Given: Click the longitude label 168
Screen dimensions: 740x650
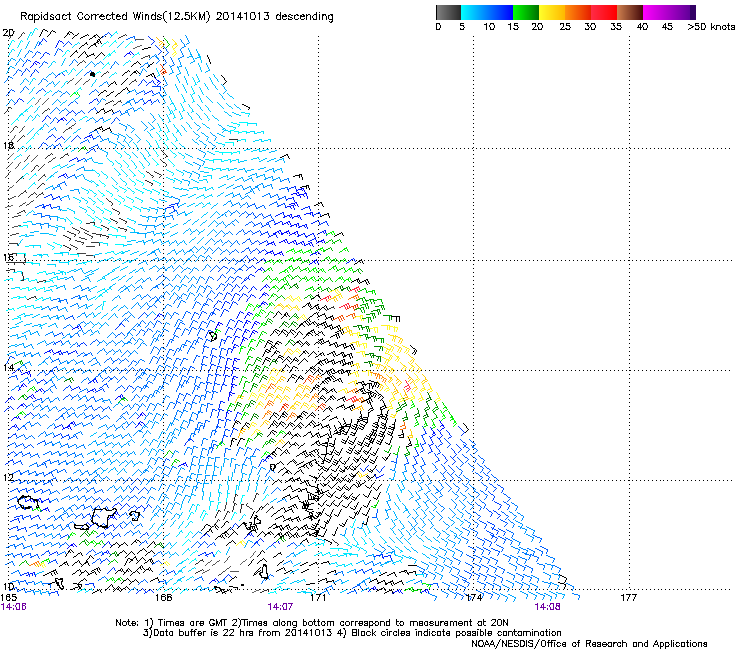Looking at the screenshot, I should click(163, 598).
